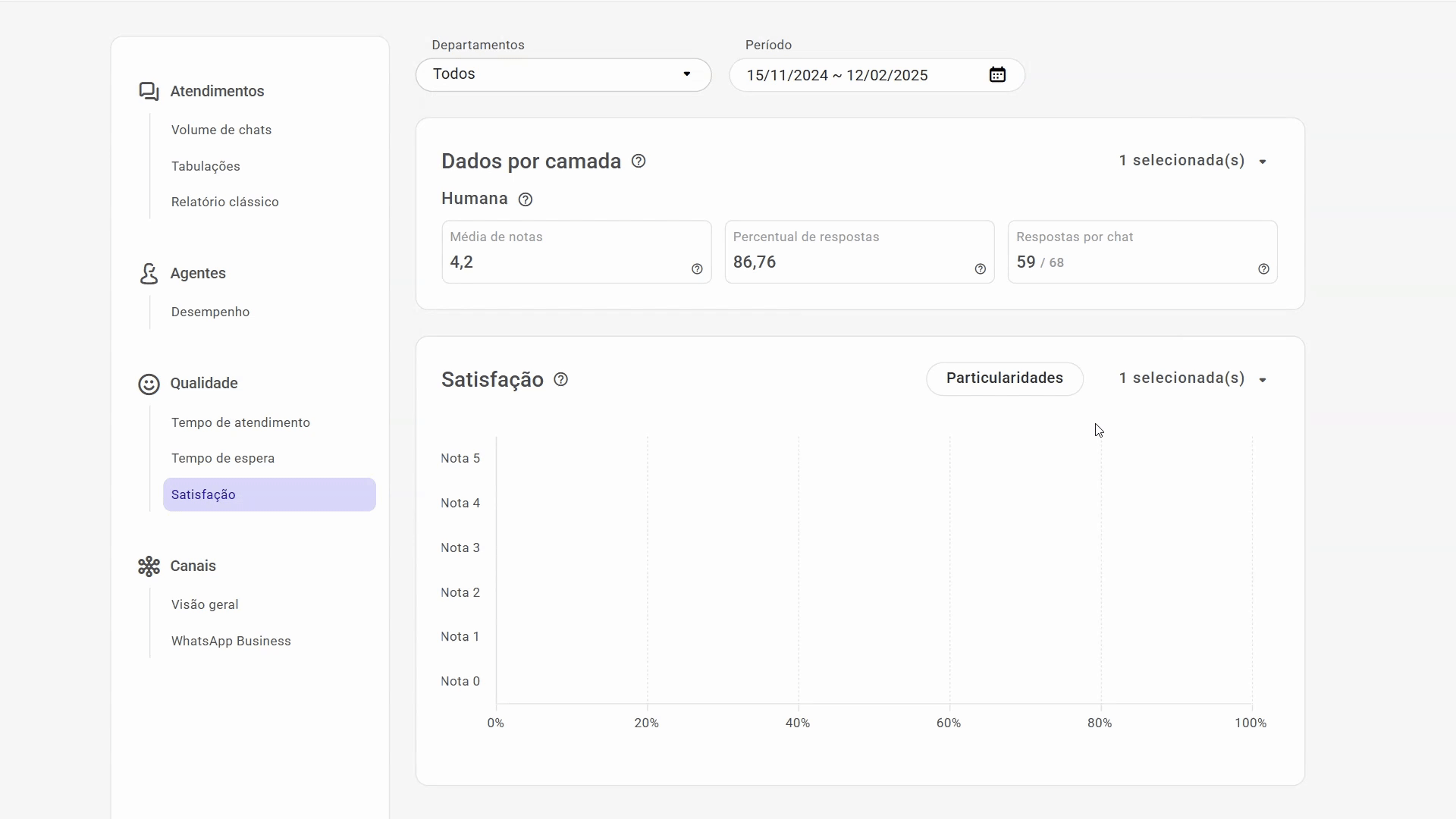Expand Satisfação chart 1 selecionada(s) dropdown
This screenshot has height=819, width=1456.
click(x=1194, y=378)
